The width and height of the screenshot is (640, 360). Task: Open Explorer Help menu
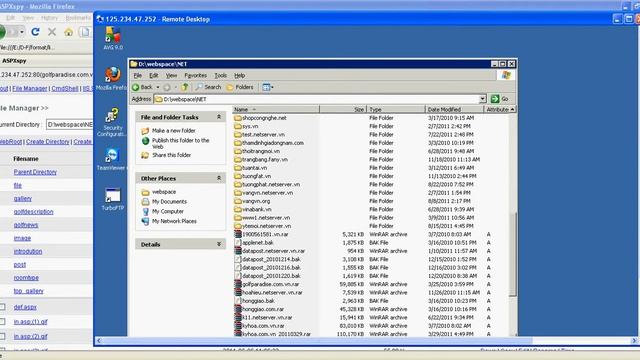[x=240, y=76]
